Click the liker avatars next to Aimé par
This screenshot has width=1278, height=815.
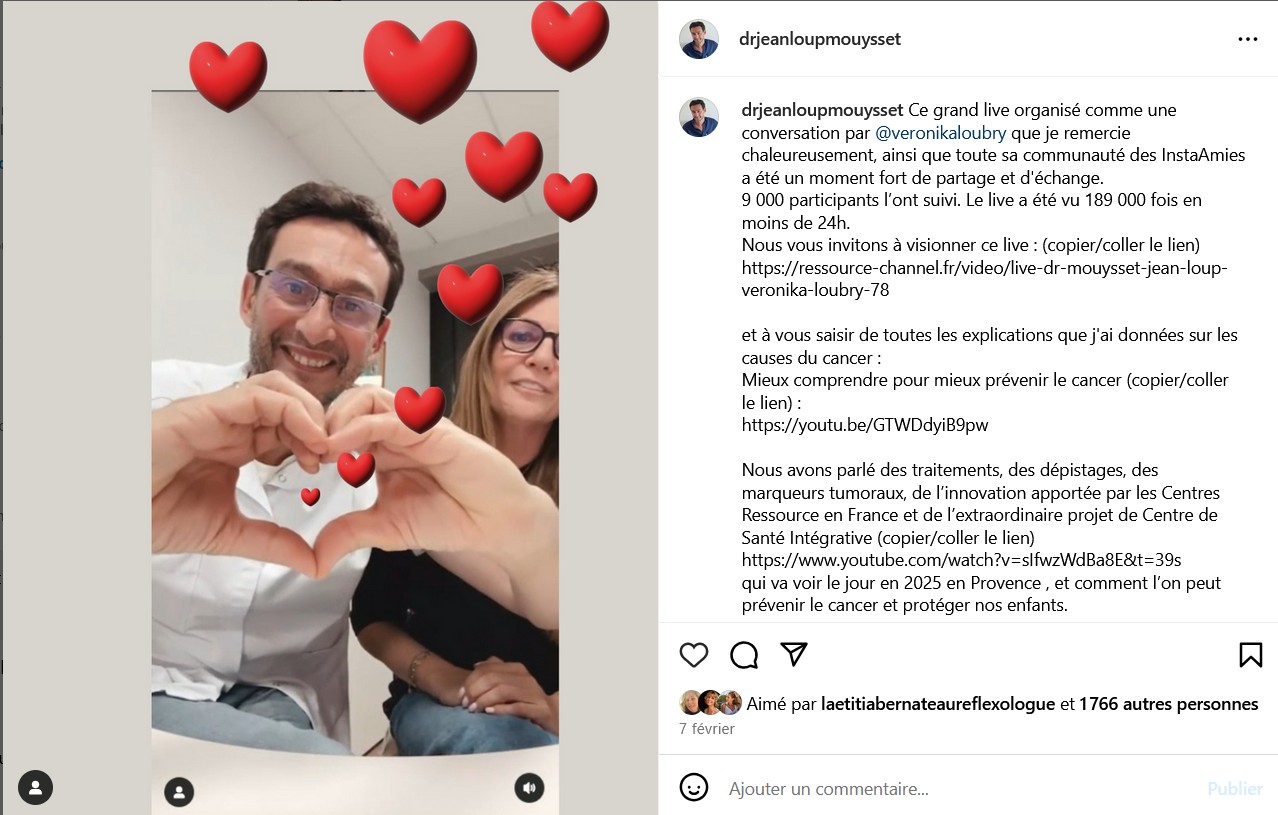pos(710,703)
